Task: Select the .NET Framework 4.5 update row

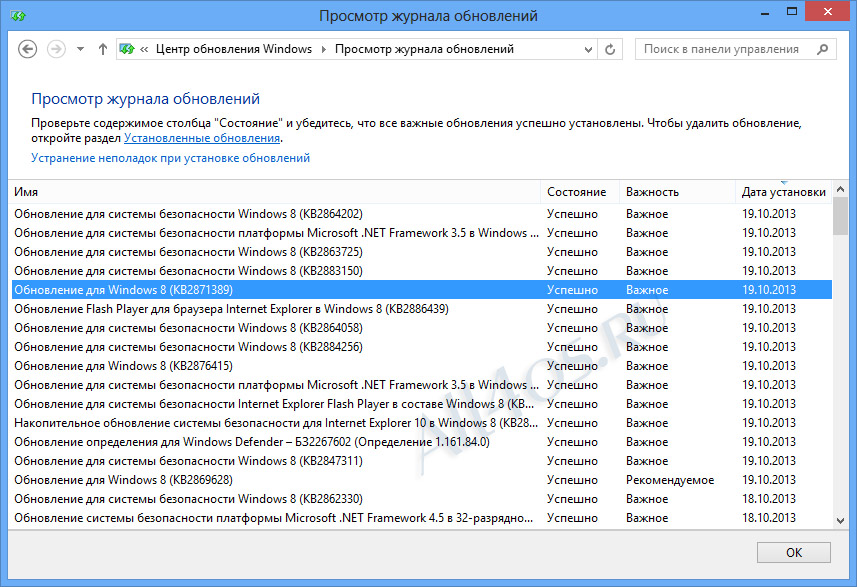Action: point(421,518)
